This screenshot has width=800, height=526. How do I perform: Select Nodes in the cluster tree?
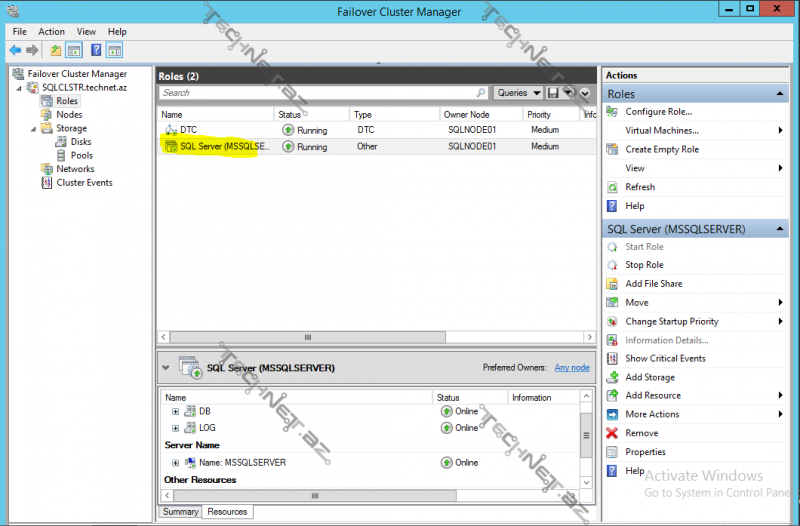click(x=69, y=115)
